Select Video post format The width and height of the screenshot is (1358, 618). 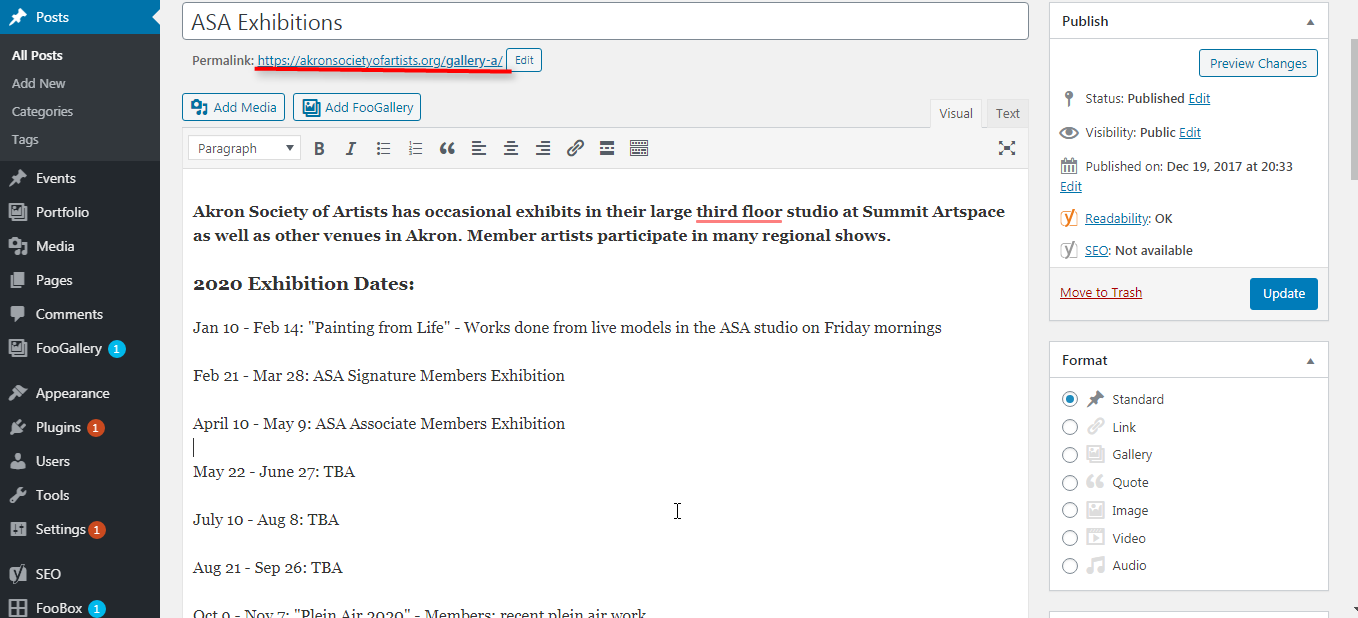click(1070, 538)
